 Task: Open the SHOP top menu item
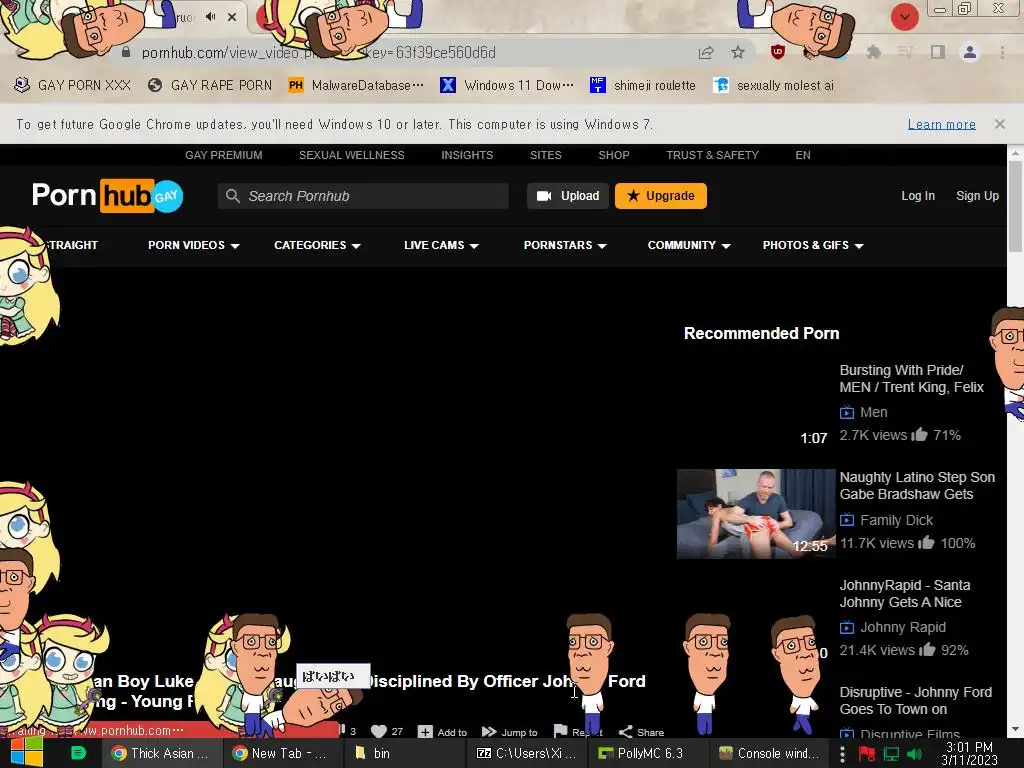pos(614,155)
